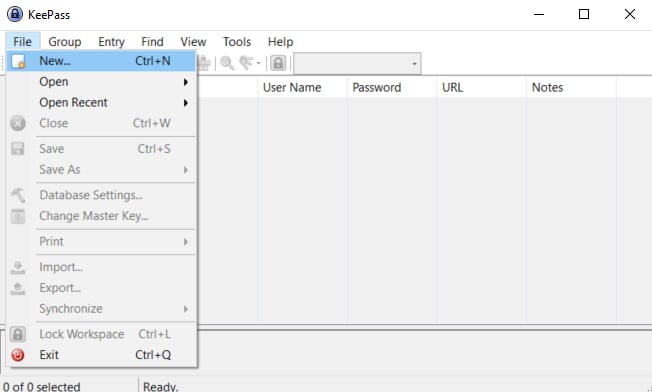Select Print in the File menu

[101, 242]
